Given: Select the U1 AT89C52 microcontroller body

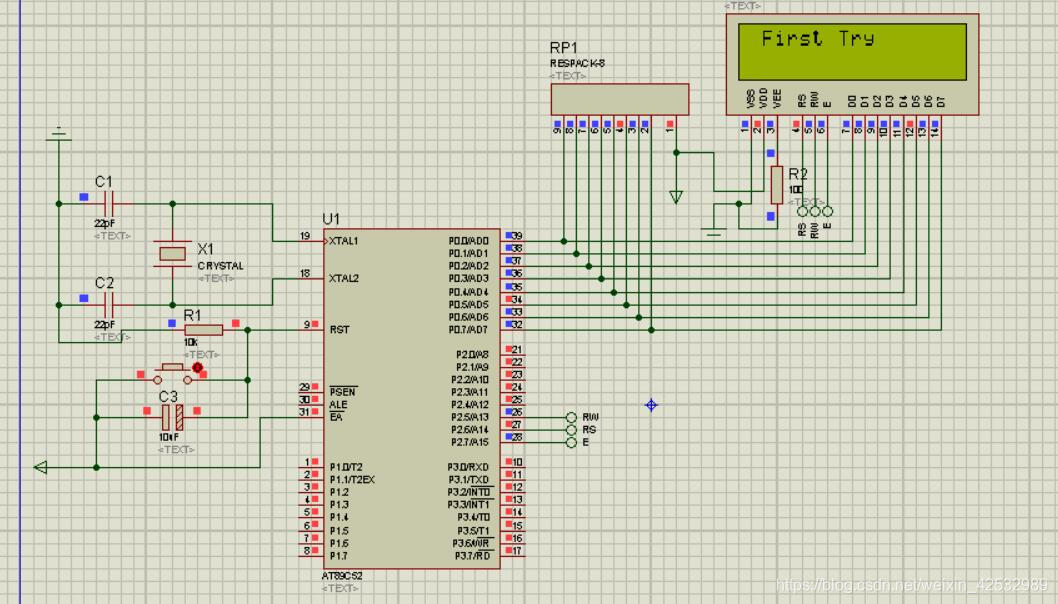Looking at the screenshot, I should 415,400.
